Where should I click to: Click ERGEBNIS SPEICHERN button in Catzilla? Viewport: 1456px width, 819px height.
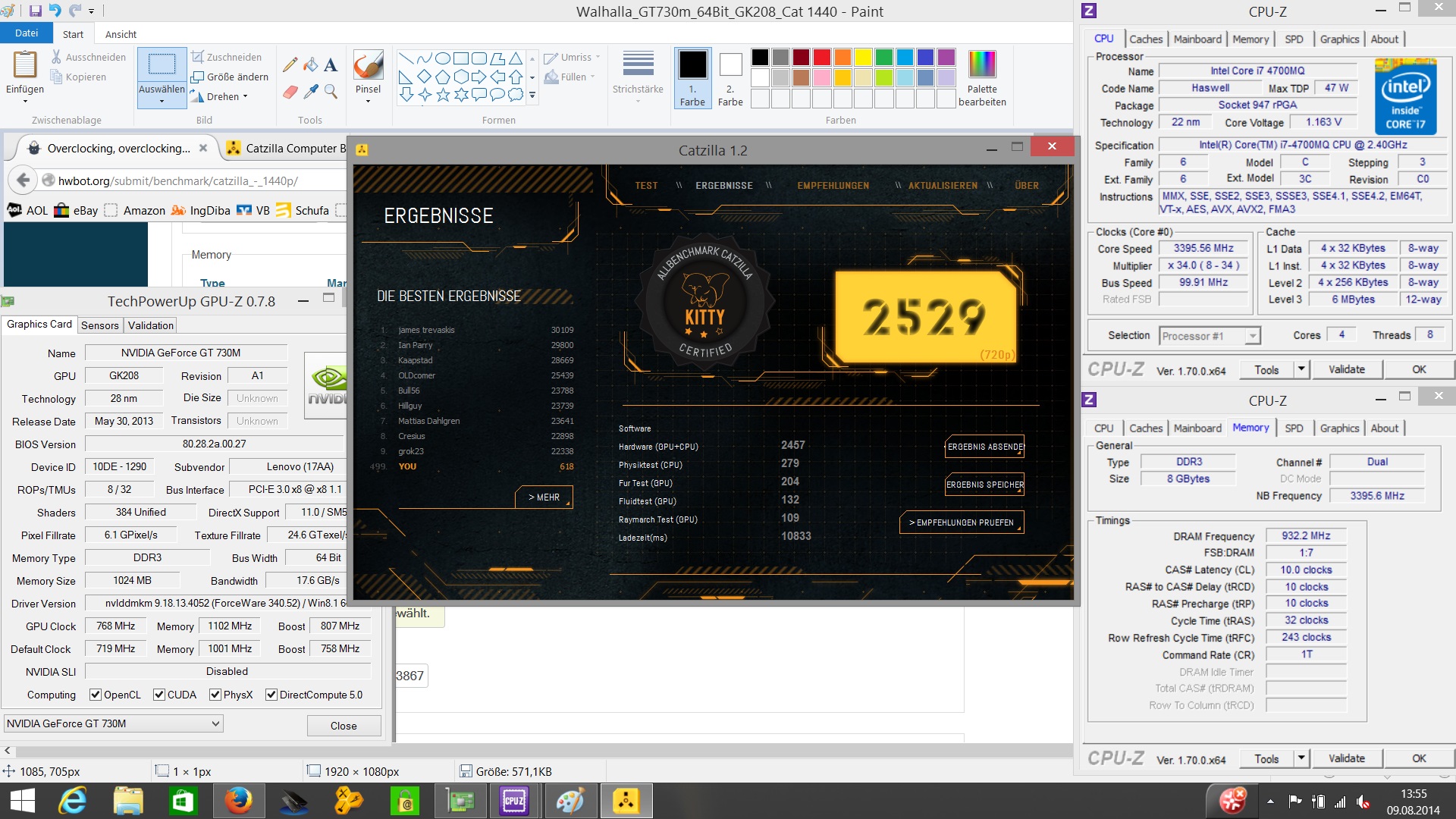pos(984,485)
